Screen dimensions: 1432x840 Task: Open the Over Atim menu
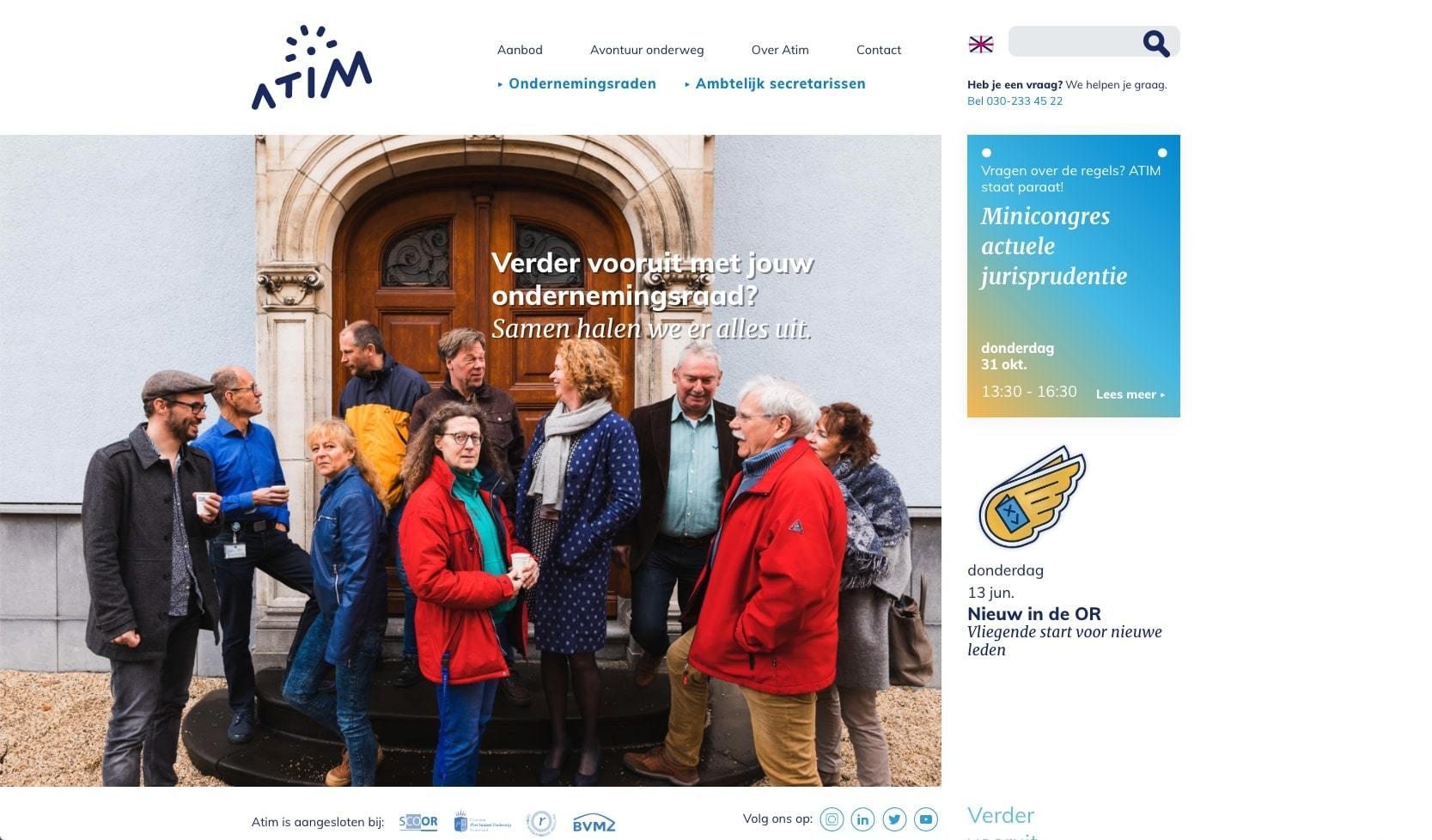pos(780,50)
